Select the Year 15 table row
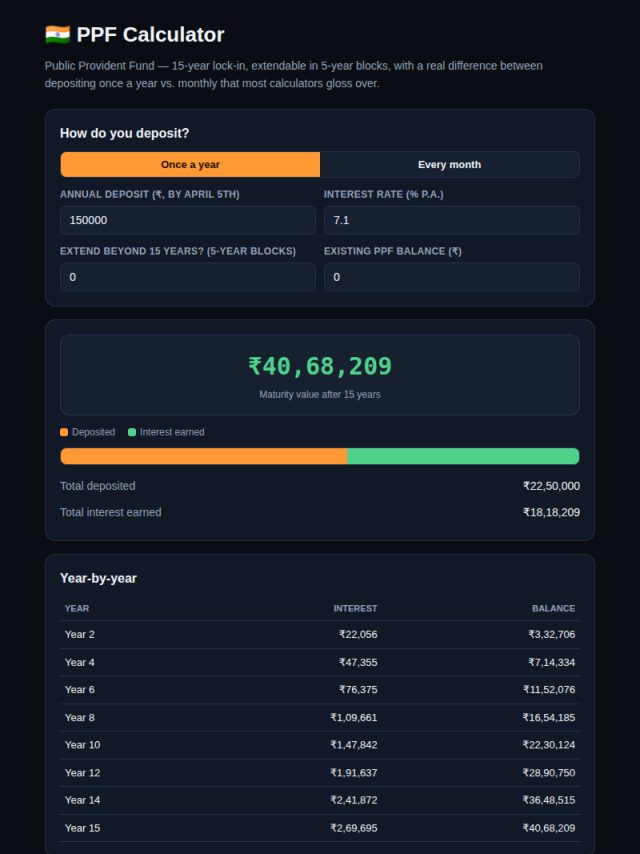This screenshot has width=640, height=854. (320, 828)
